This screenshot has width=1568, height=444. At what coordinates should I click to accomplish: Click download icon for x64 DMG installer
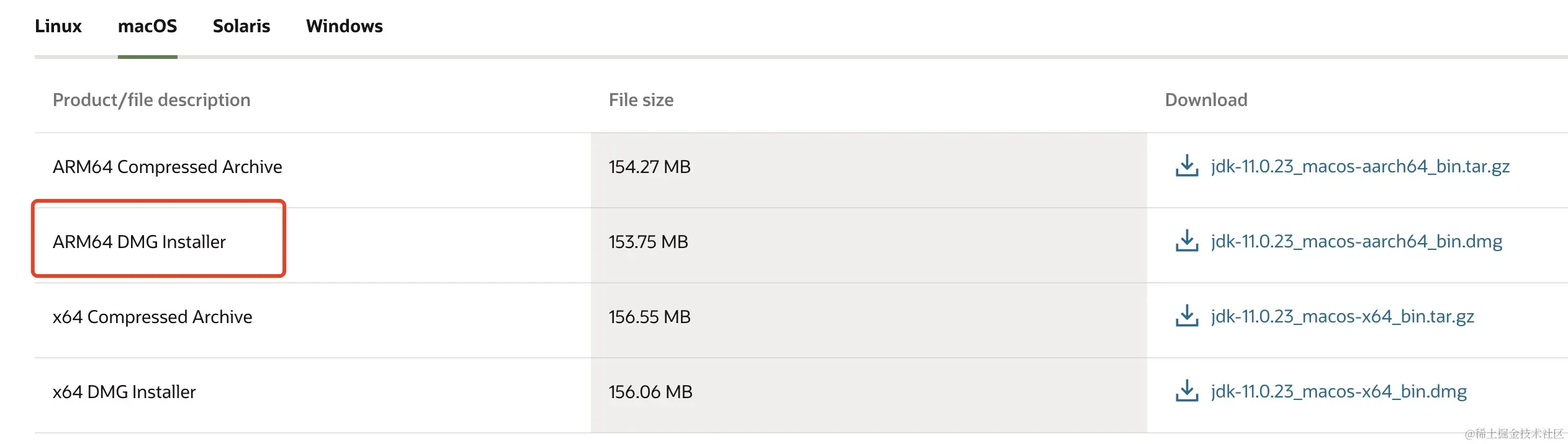pyautogui.click(x=1186, y=391)
